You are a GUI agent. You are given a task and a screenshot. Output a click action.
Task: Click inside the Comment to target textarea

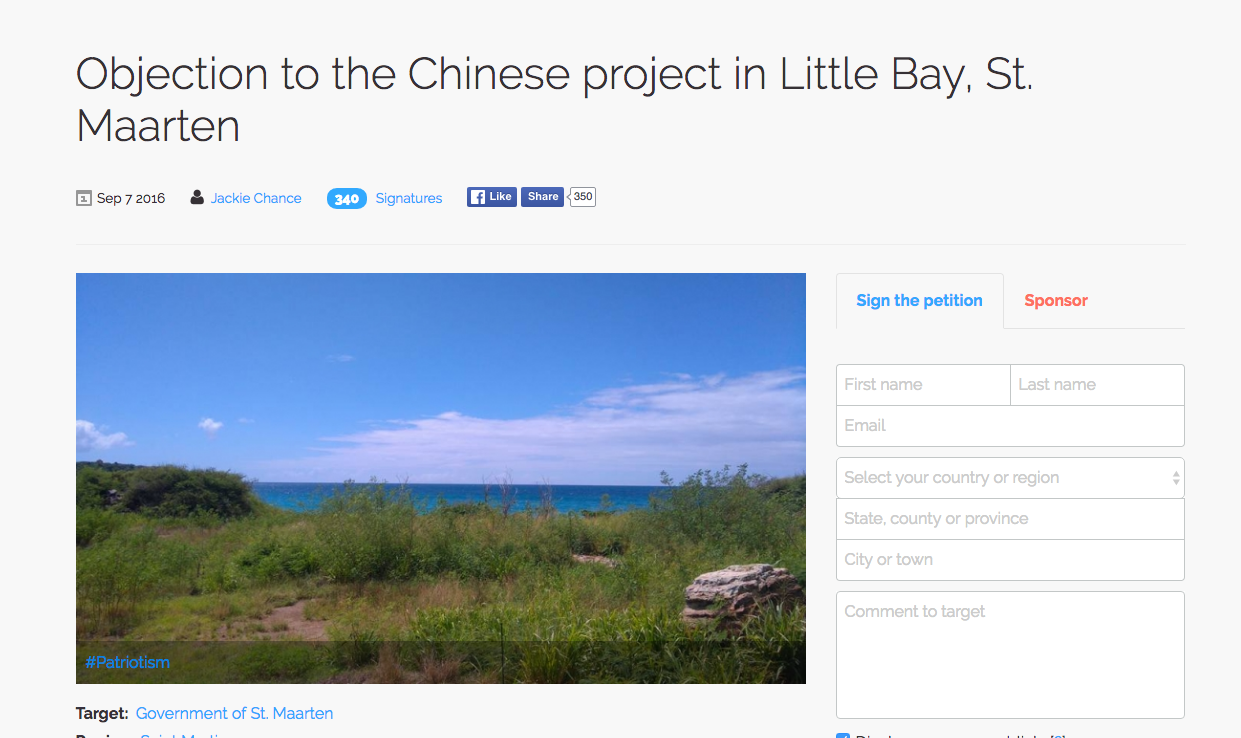[1010, 655]
